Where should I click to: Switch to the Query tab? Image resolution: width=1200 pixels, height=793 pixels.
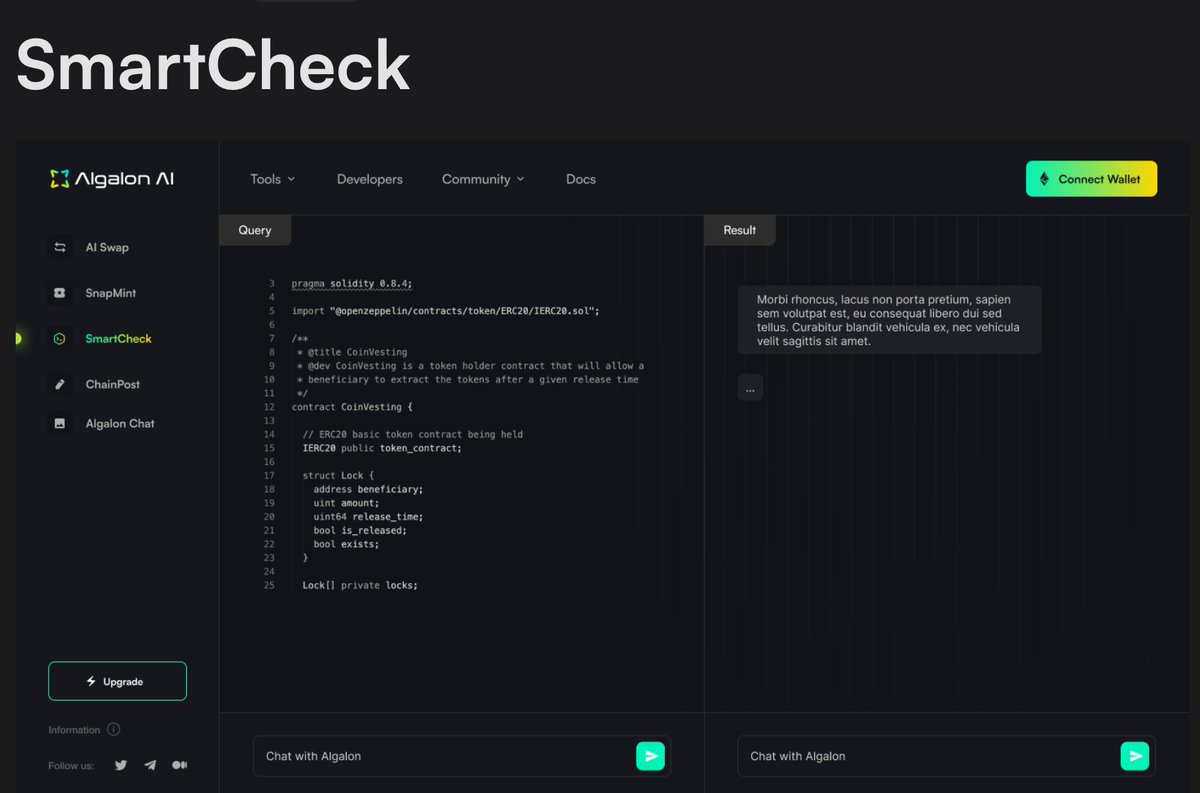click(255, 230)
